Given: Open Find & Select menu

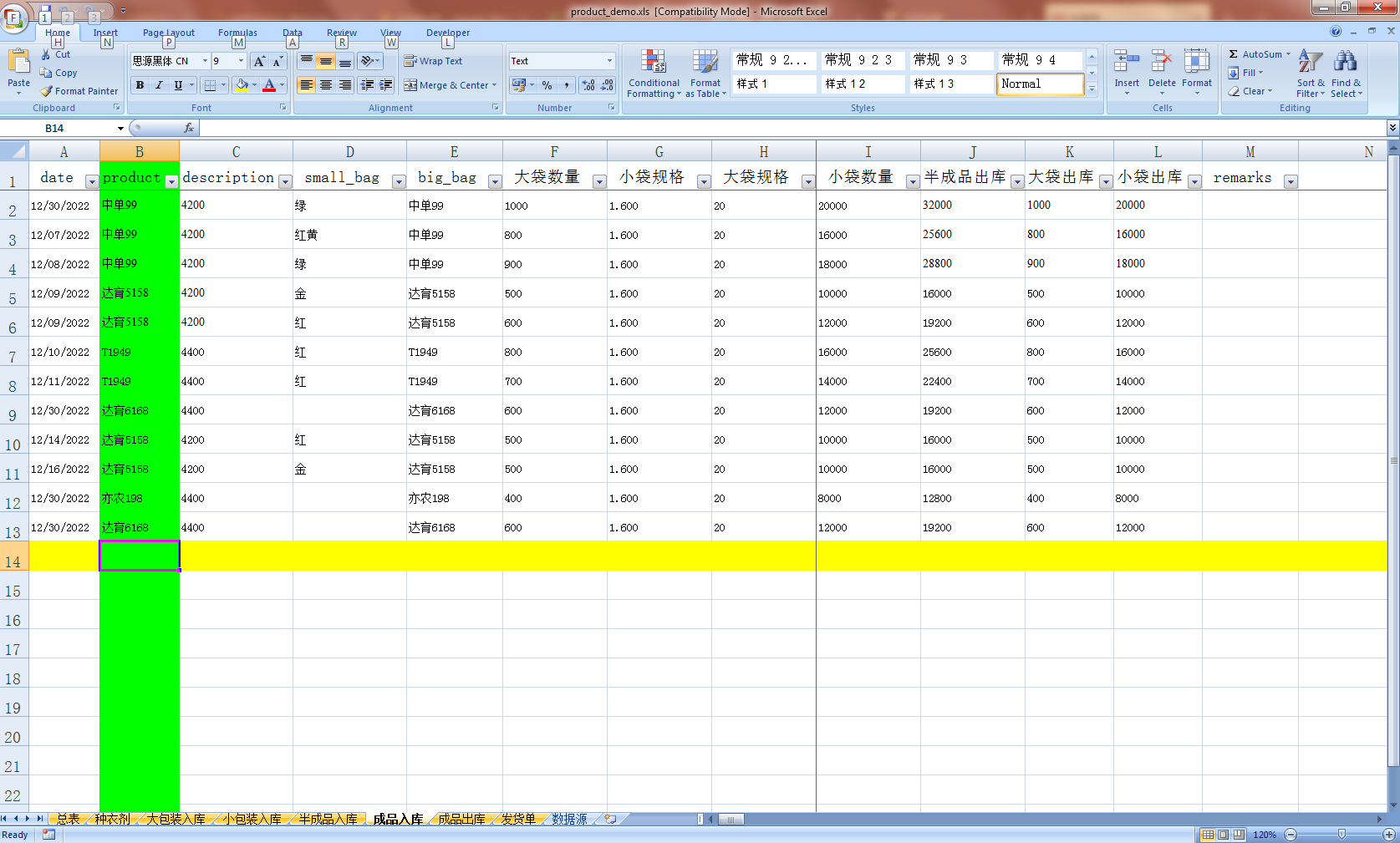Looking at the screenshot, I should coord(1346,74).
